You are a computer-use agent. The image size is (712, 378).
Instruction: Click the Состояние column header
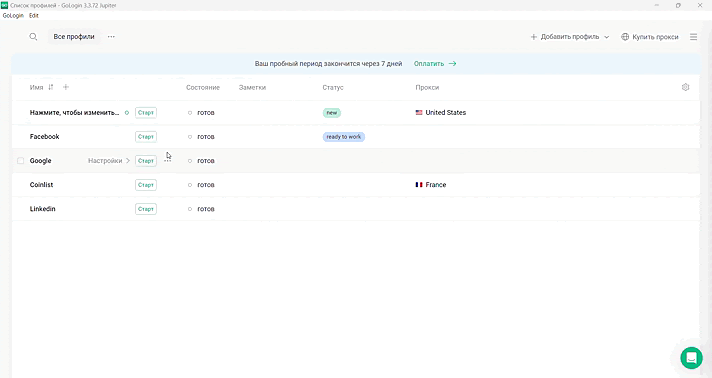(203, 87)
